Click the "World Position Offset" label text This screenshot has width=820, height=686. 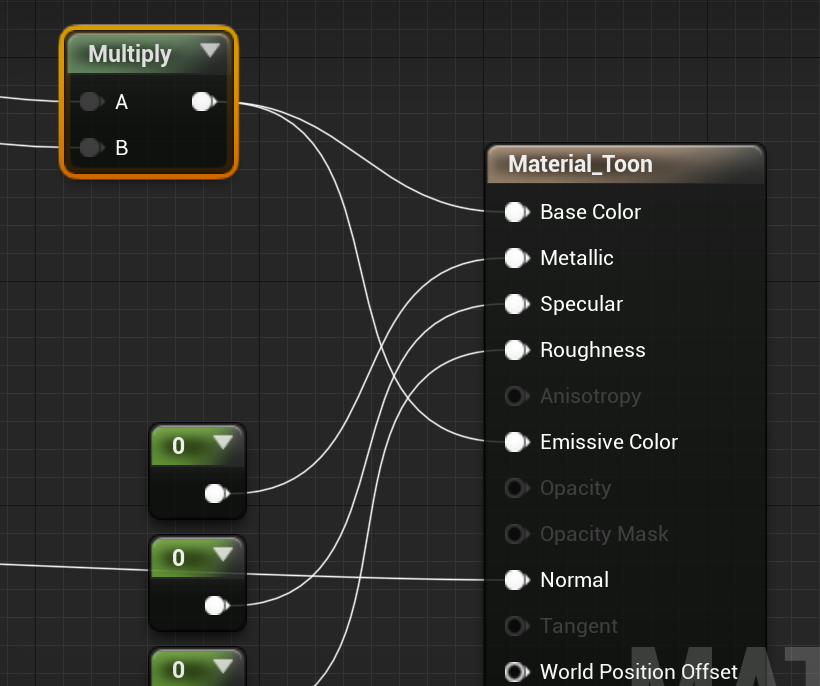639,671
